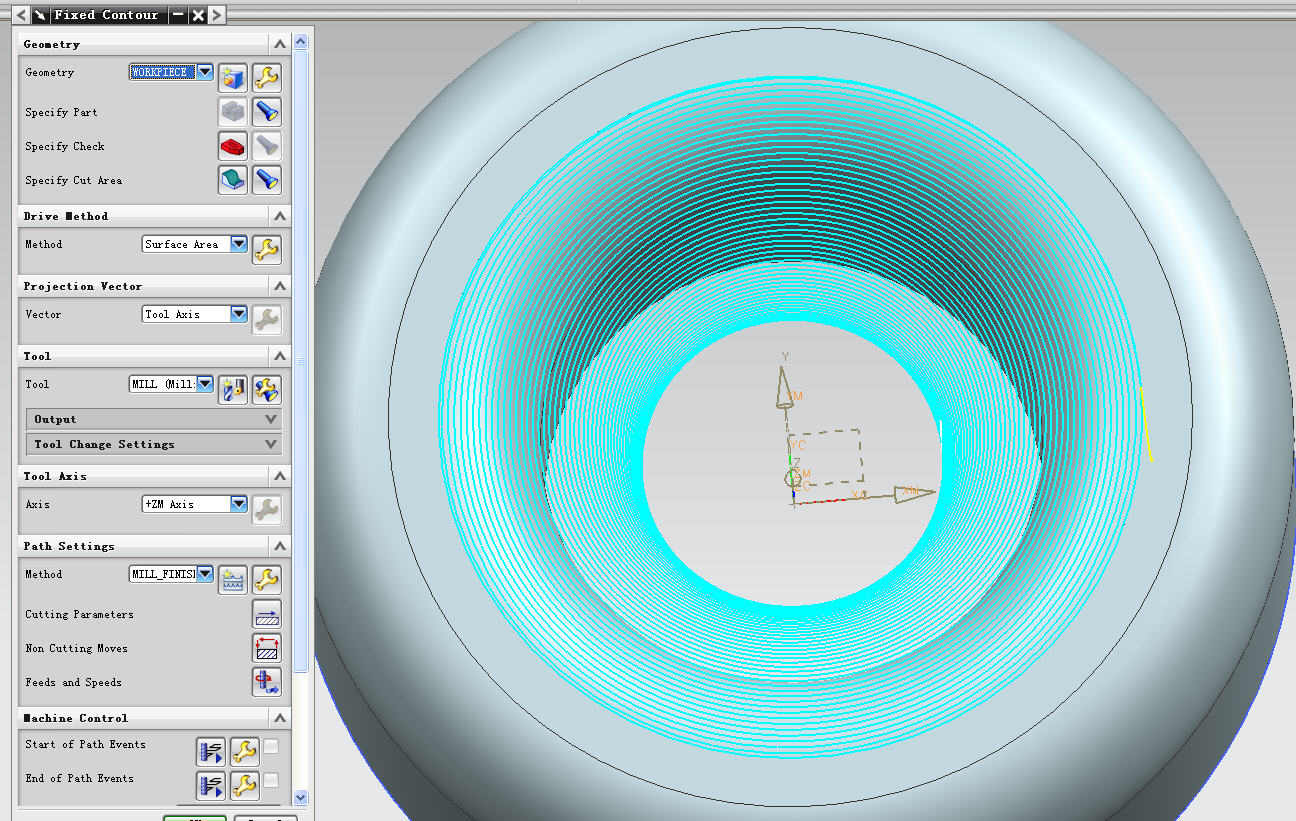Open Cutting Parameters dialog
Image resolution: width=1296 pixels, height=821 pixels.
[267, 614]
